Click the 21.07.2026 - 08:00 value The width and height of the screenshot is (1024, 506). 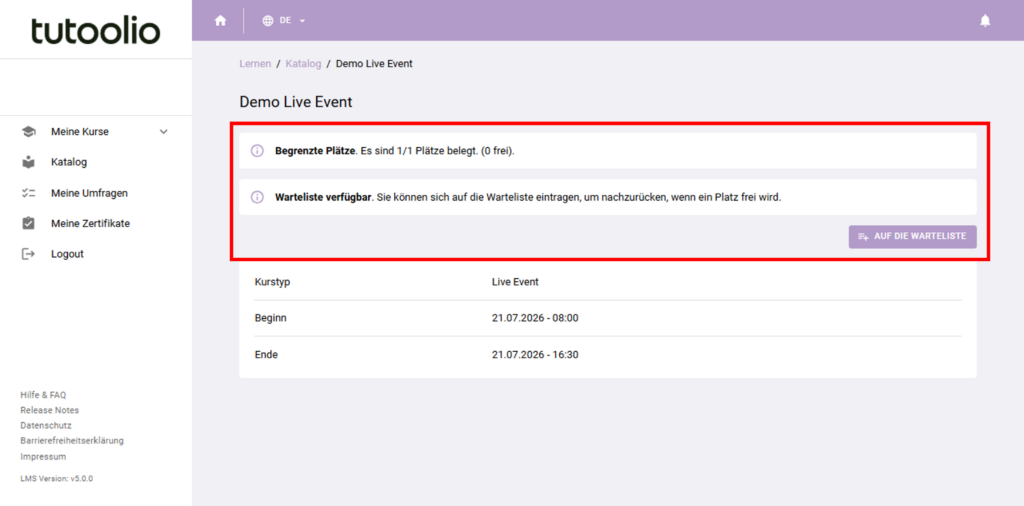click(535, 318)
